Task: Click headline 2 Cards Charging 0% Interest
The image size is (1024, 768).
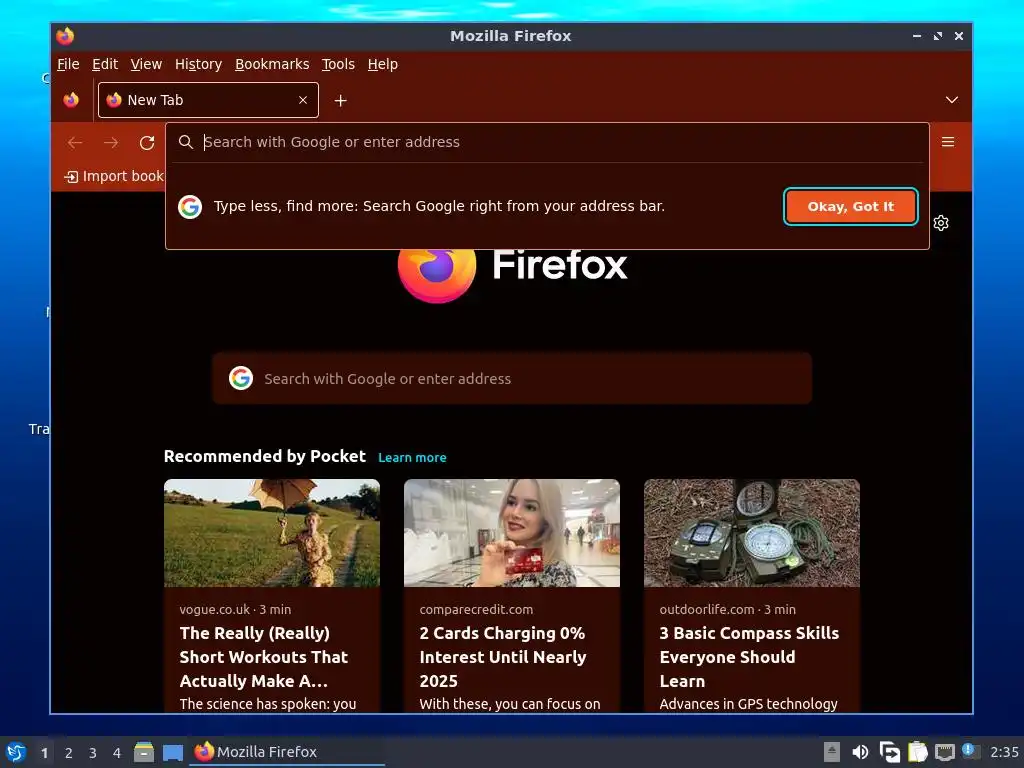Action: tap(503, 657)
